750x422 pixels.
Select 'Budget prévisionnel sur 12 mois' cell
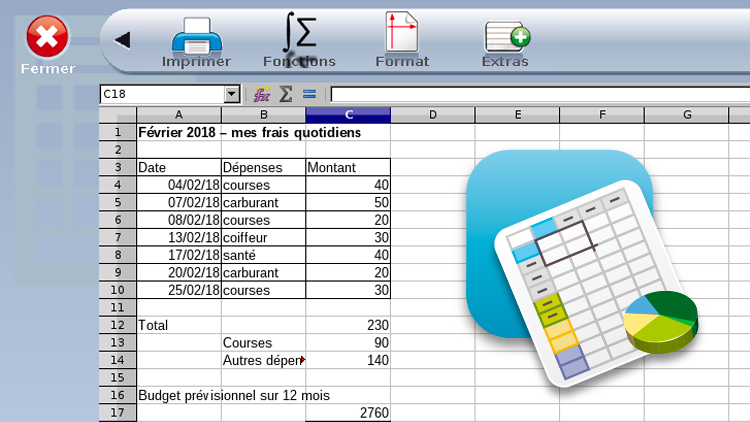(x=234, y=395)
